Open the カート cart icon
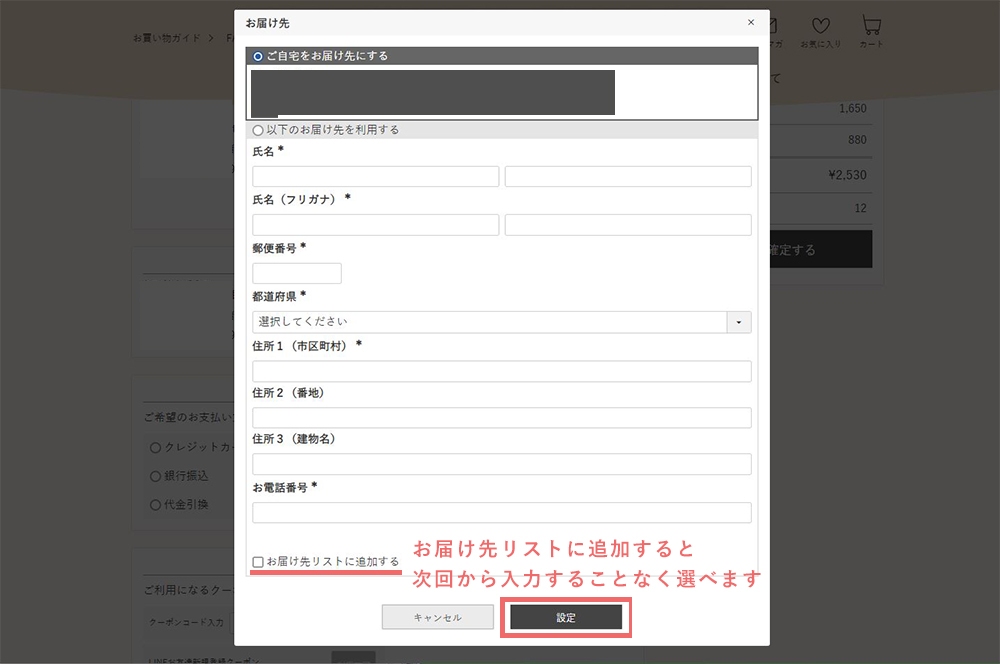This screenshot has width=1000, height=664. (x=871, y=31)
